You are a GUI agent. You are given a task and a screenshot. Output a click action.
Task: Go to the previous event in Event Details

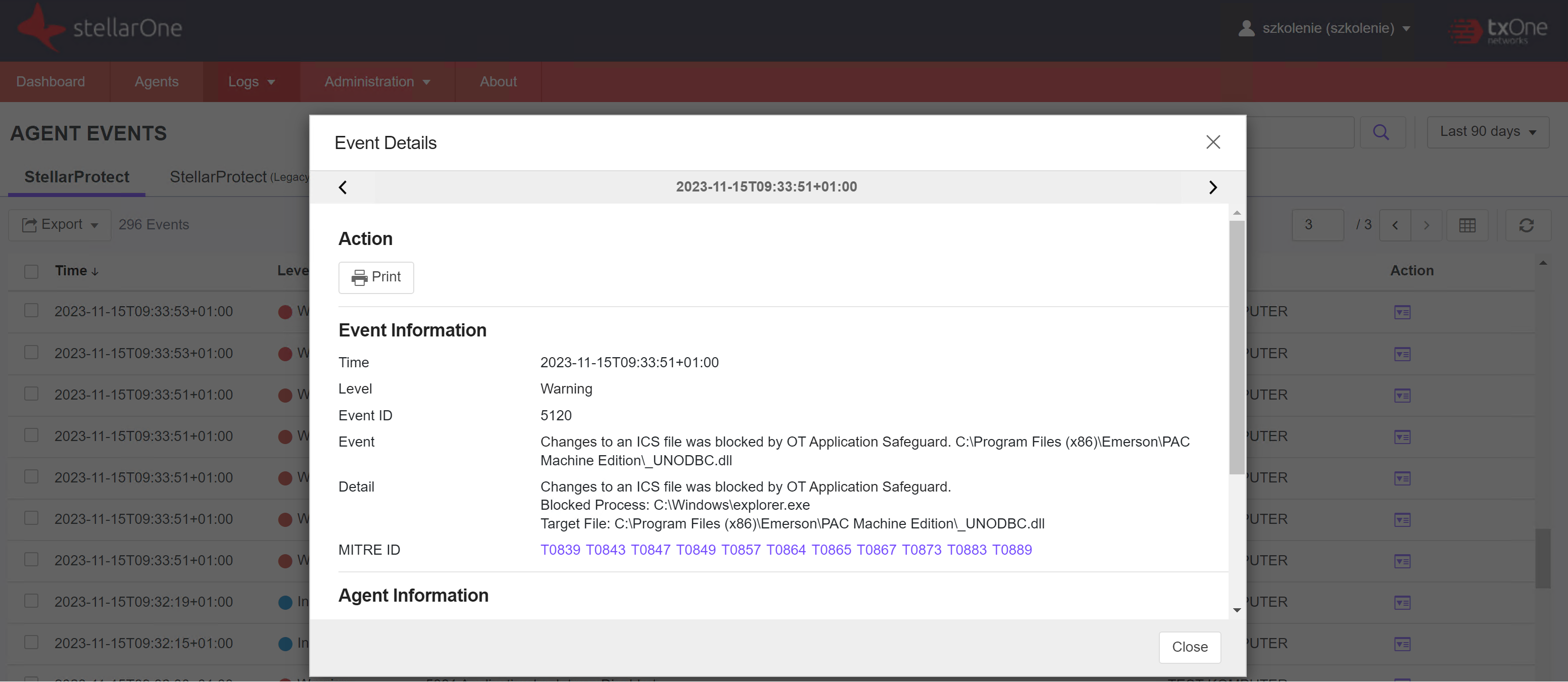click(x=342, y=187)
